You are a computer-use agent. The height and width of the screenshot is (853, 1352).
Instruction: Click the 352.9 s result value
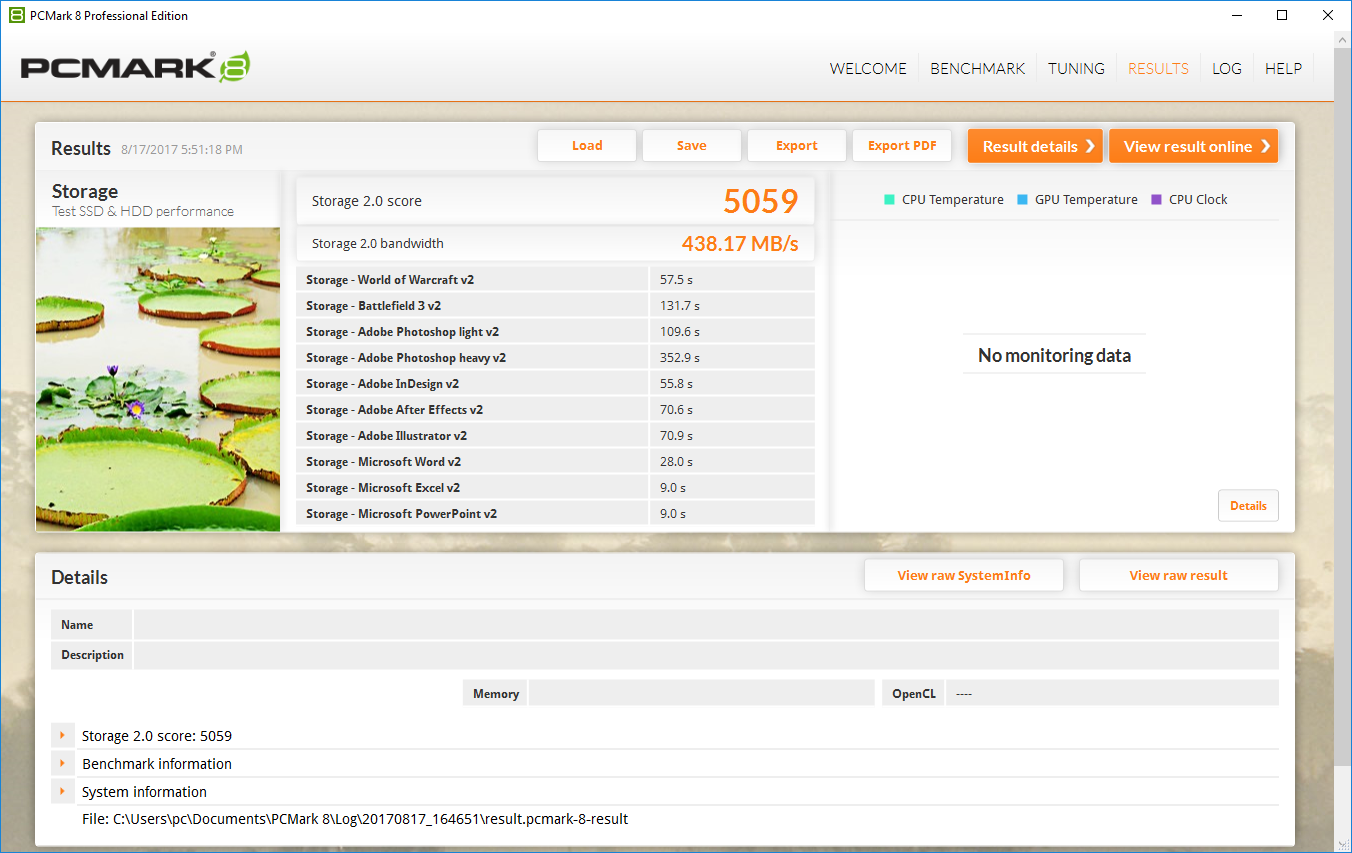pyautogui.click(x=679, y=357)
